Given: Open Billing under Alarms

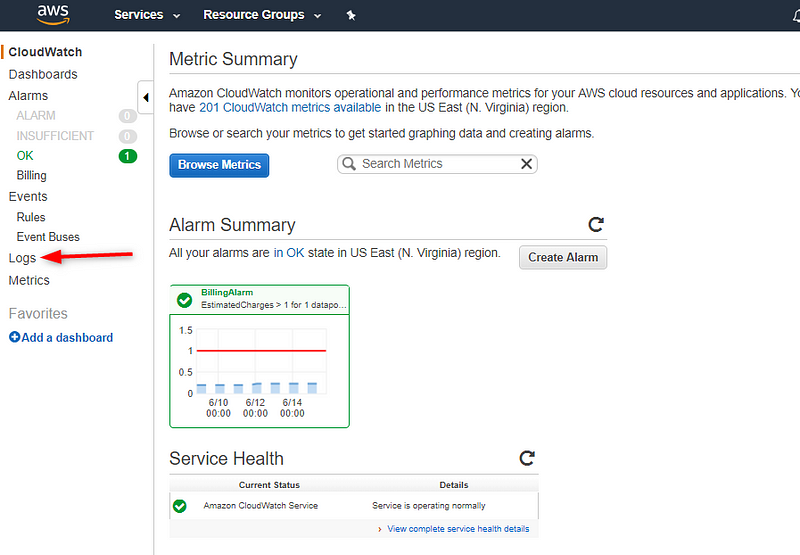Looking at the screenshot, I should (32, 175).
